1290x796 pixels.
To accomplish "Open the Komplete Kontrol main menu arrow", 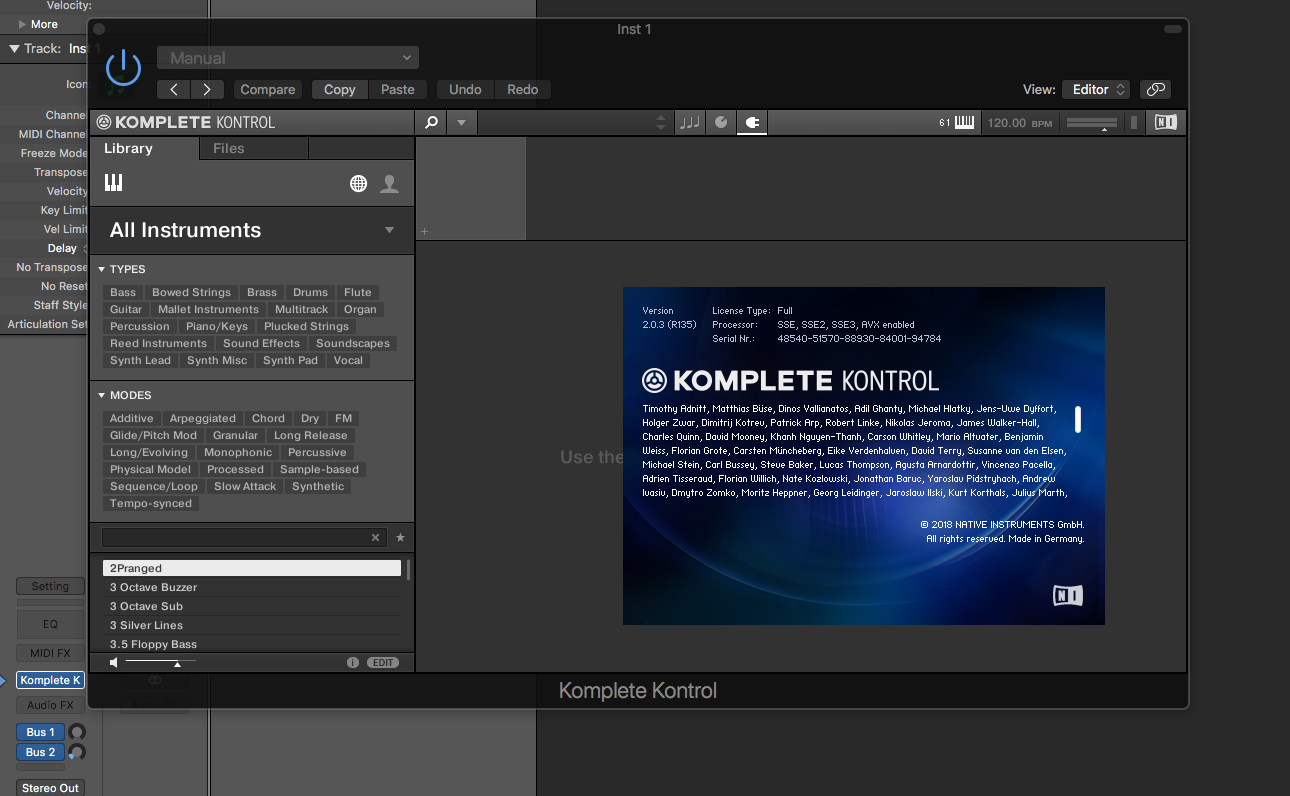I will click(461, 122).
